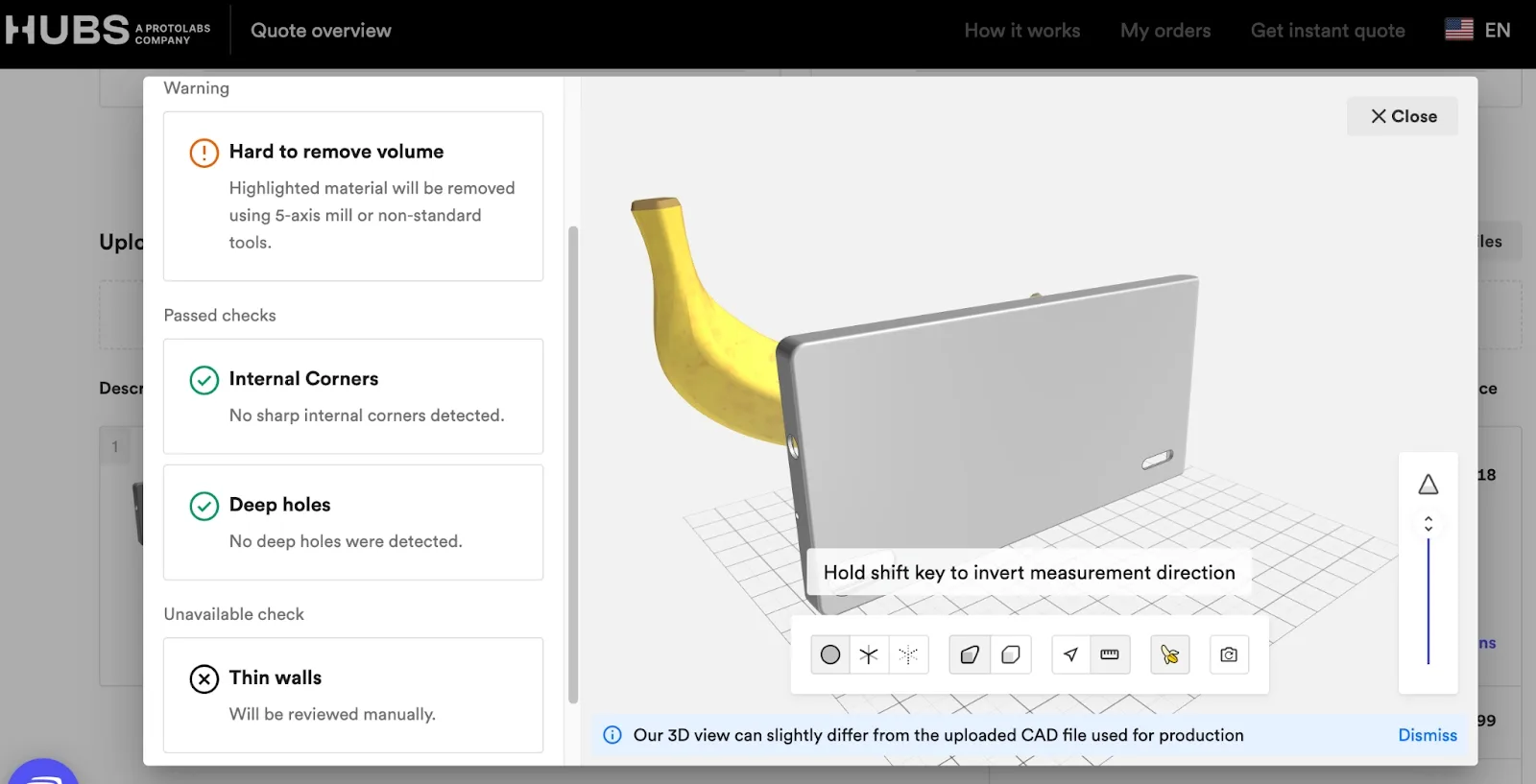
Task: Toggle the banana scale reference
Action: pos(1170,654)
